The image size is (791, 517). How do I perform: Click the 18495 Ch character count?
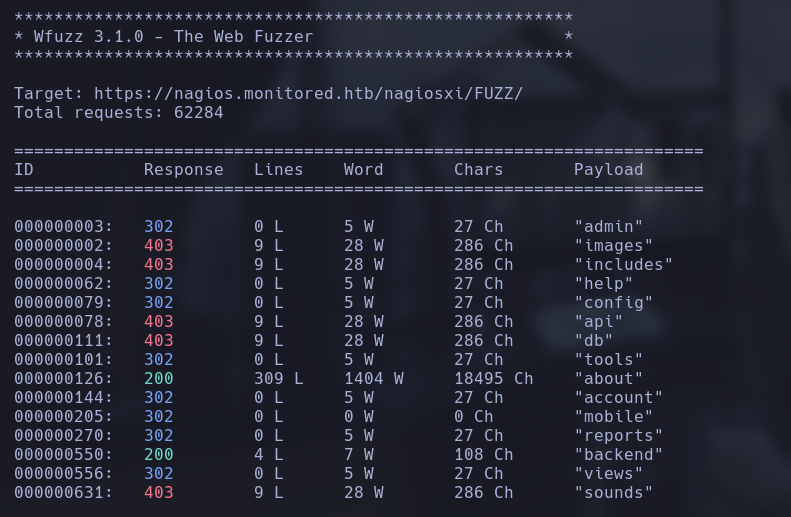493,379
